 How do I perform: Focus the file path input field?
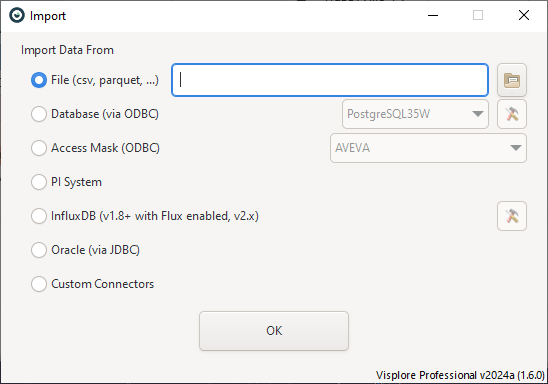(330, 80)
